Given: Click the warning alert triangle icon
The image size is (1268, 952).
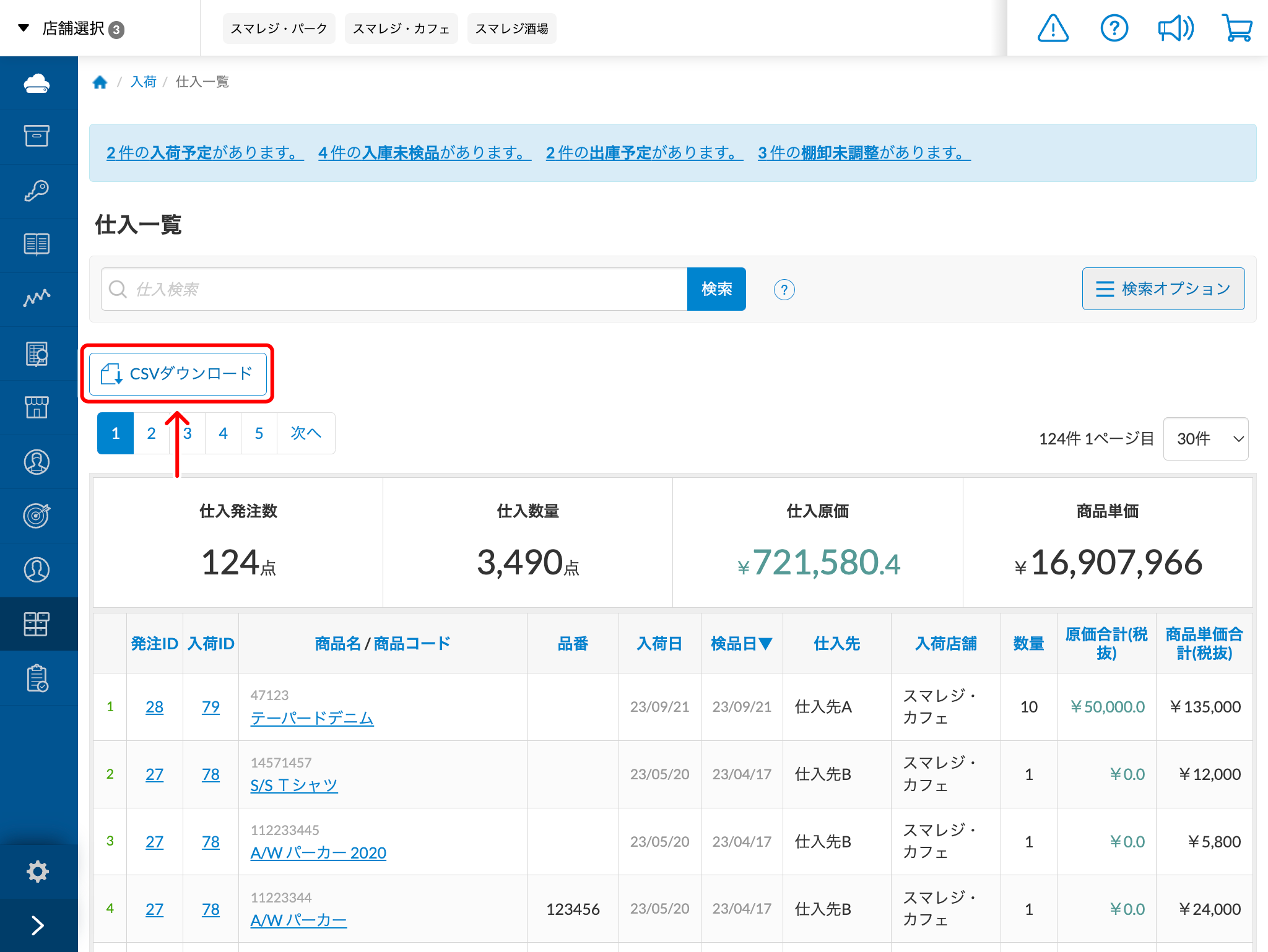Looking at the screenshot, I should click(x=1053, y=28).
